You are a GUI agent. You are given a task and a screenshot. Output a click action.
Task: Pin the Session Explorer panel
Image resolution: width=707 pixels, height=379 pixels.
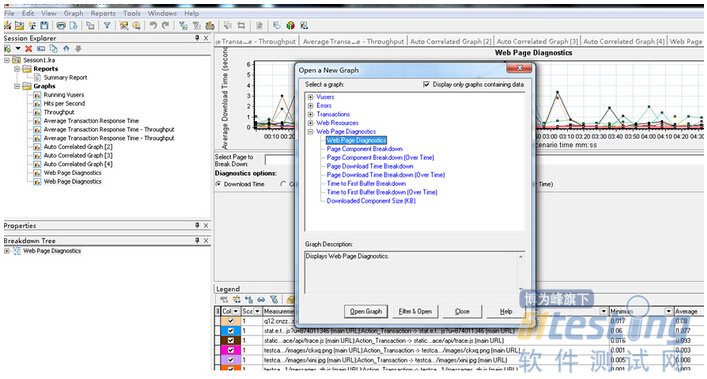tap(197, 38)
